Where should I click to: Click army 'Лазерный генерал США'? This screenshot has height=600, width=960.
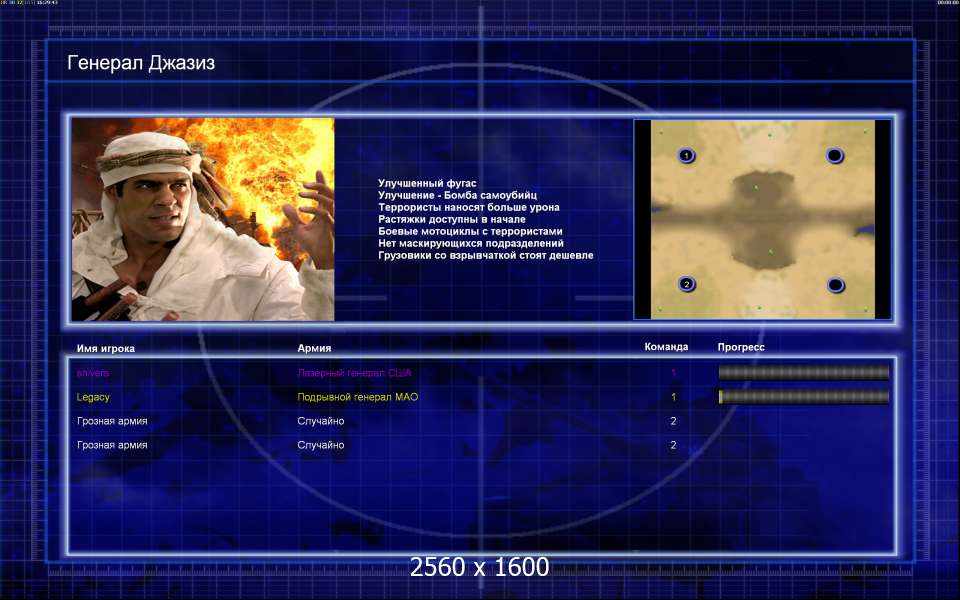pos(354,373)
